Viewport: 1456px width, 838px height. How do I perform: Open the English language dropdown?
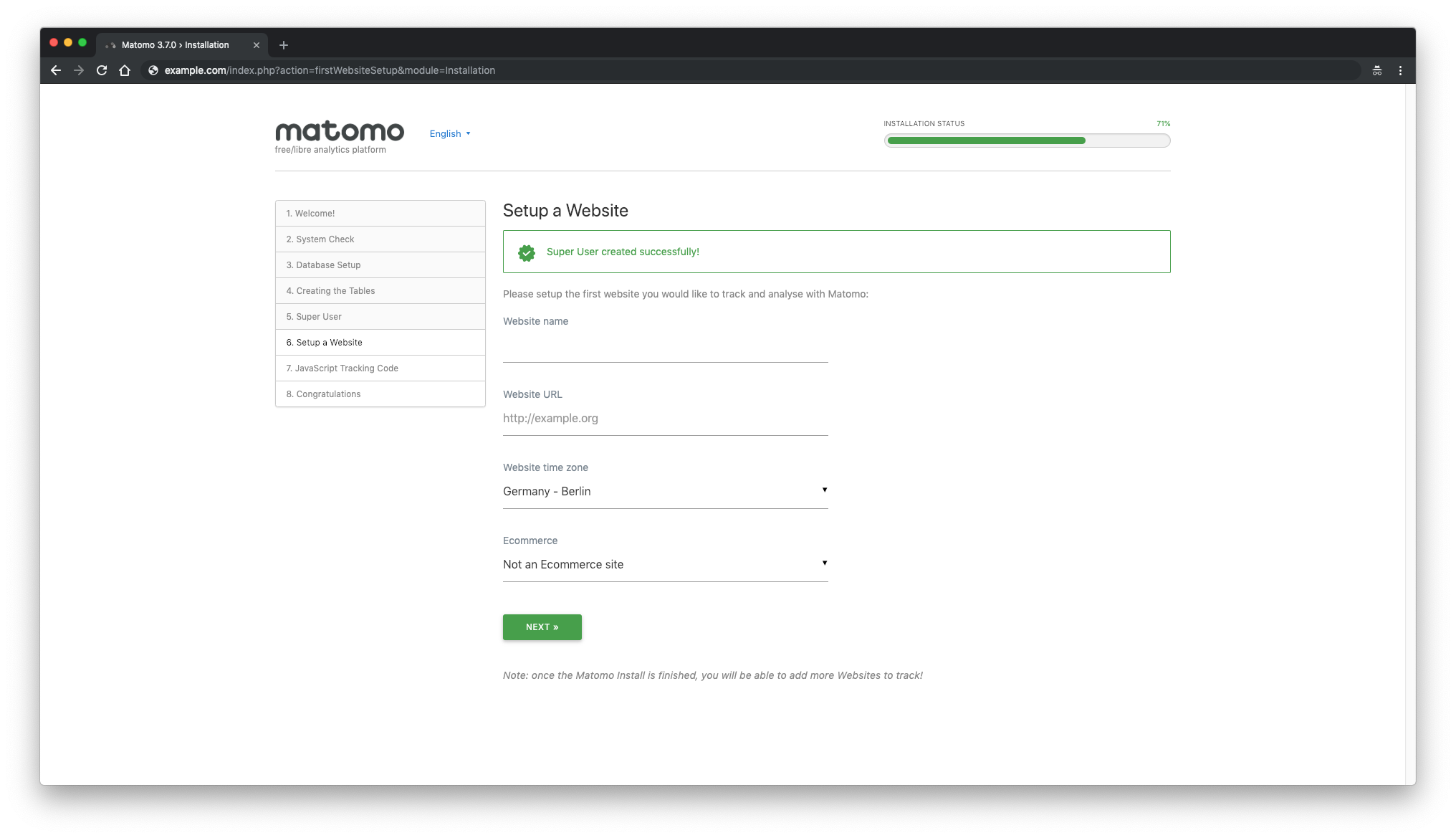point(449,133)
